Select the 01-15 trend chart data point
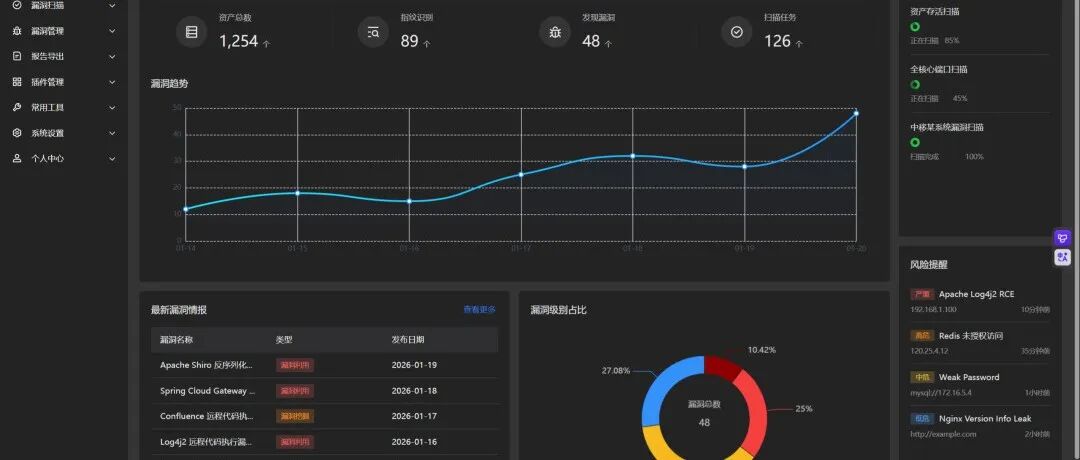Image resolution: width=1080 pixels, height=460 pixels. (x=298, y=193)
